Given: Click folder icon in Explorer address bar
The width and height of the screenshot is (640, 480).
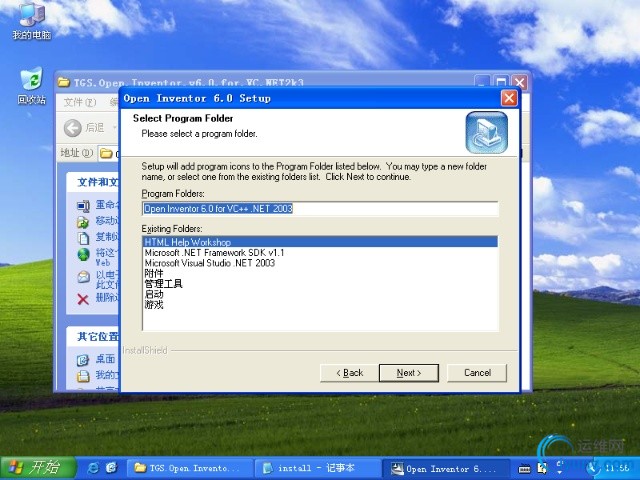Looking at the screenshot, I should pyautogui.click(x=106, y=153).
